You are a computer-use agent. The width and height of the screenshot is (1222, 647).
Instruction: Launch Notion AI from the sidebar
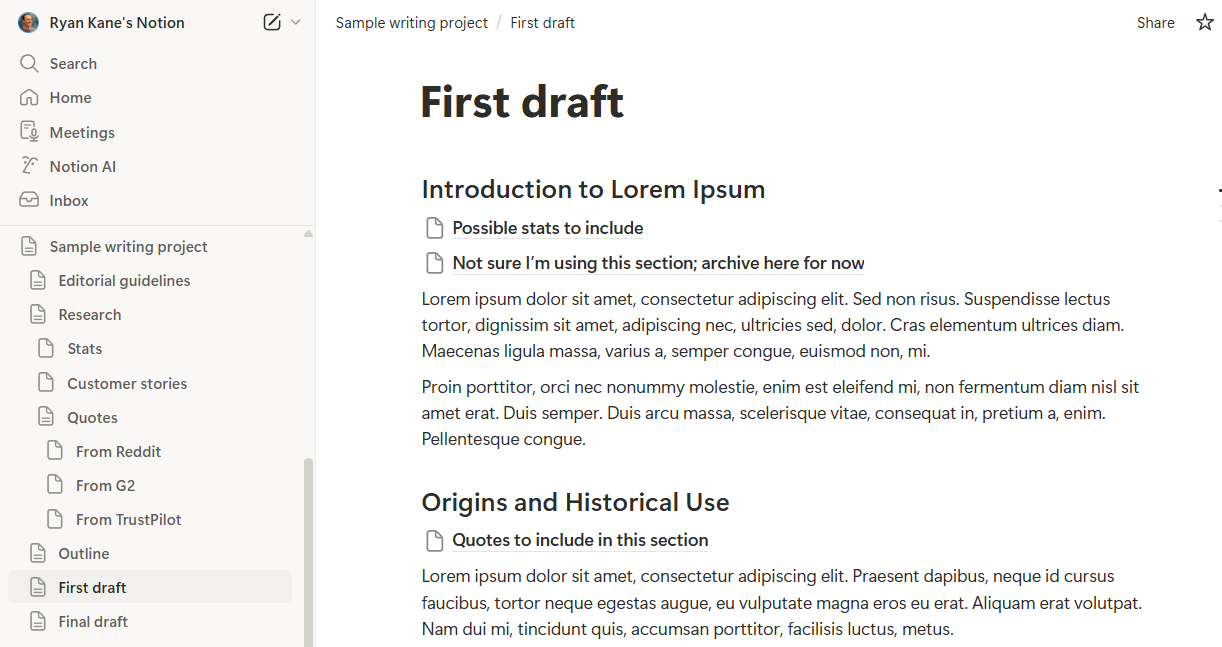83,165
